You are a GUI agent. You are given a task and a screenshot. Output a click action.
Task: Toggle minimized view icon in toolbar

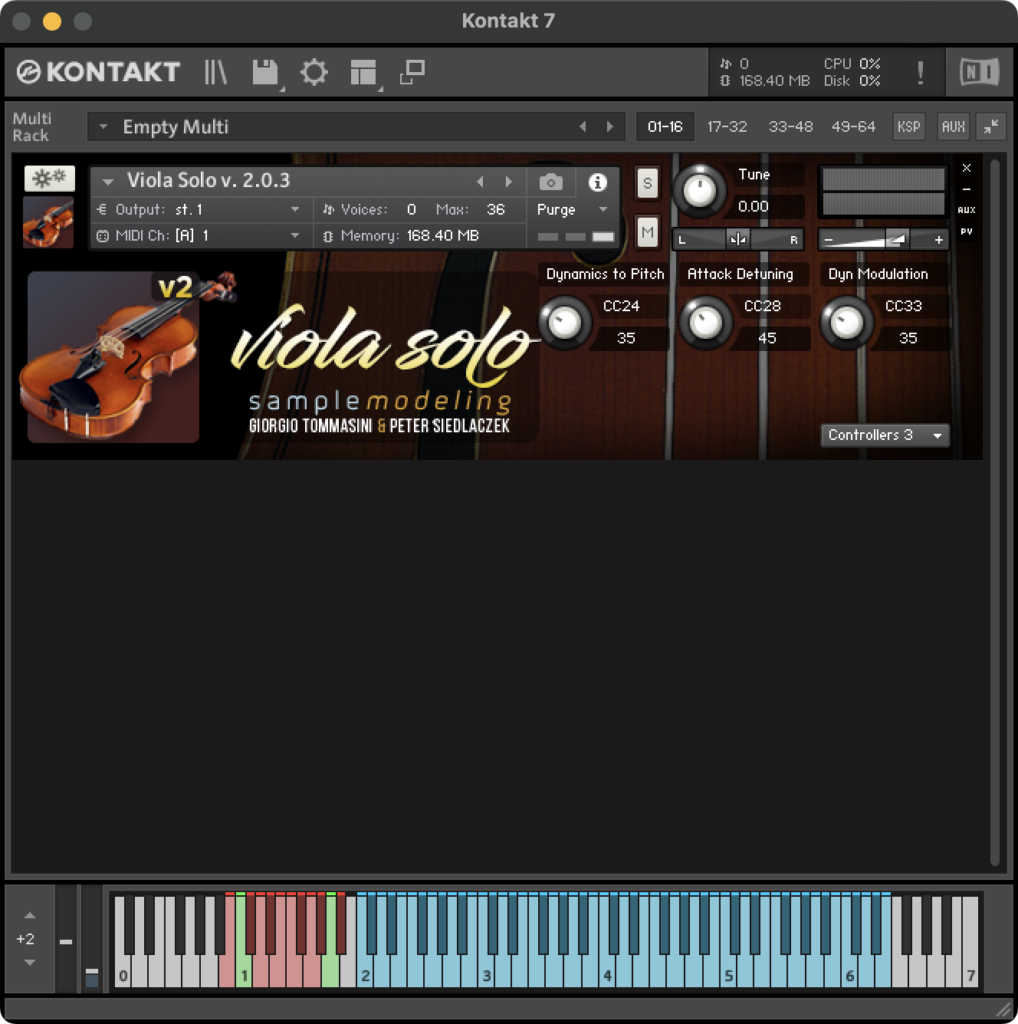pos(413,72)
